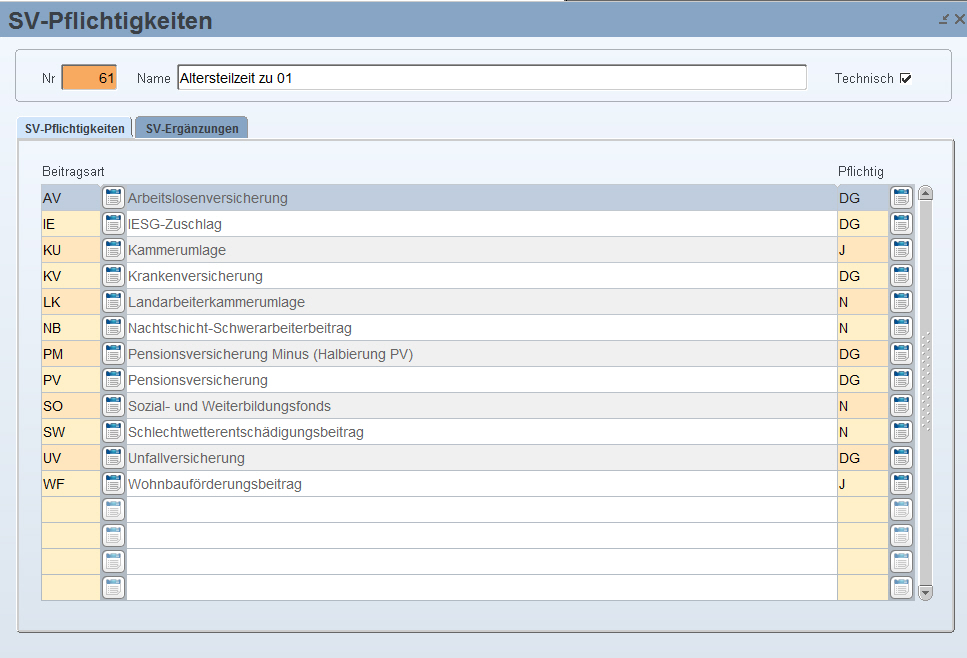Select the SW Beitragsart cell
Screen dimensions: 967x658
[71, 432]
